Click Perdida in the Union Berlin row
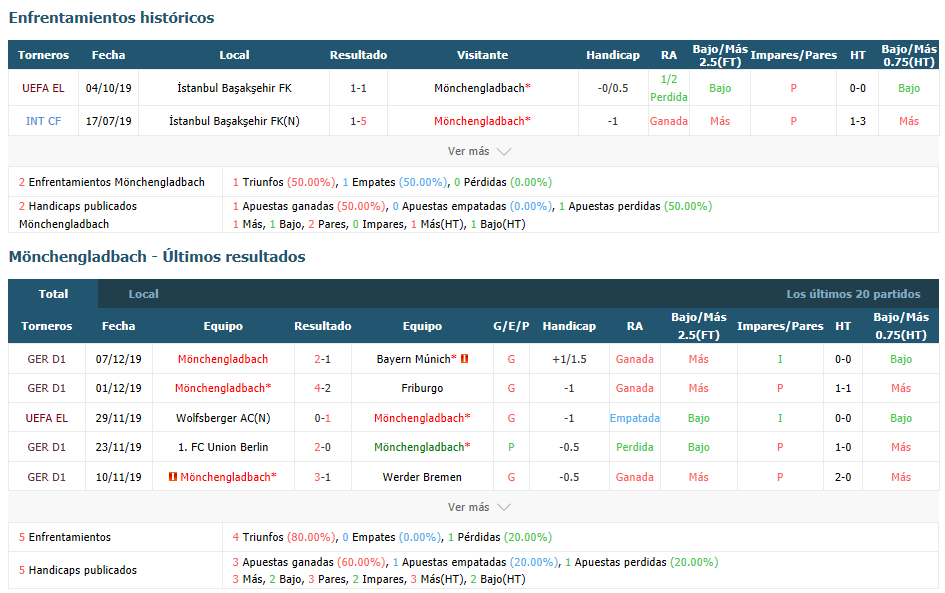The image size is (945, 593). point(635,447)
